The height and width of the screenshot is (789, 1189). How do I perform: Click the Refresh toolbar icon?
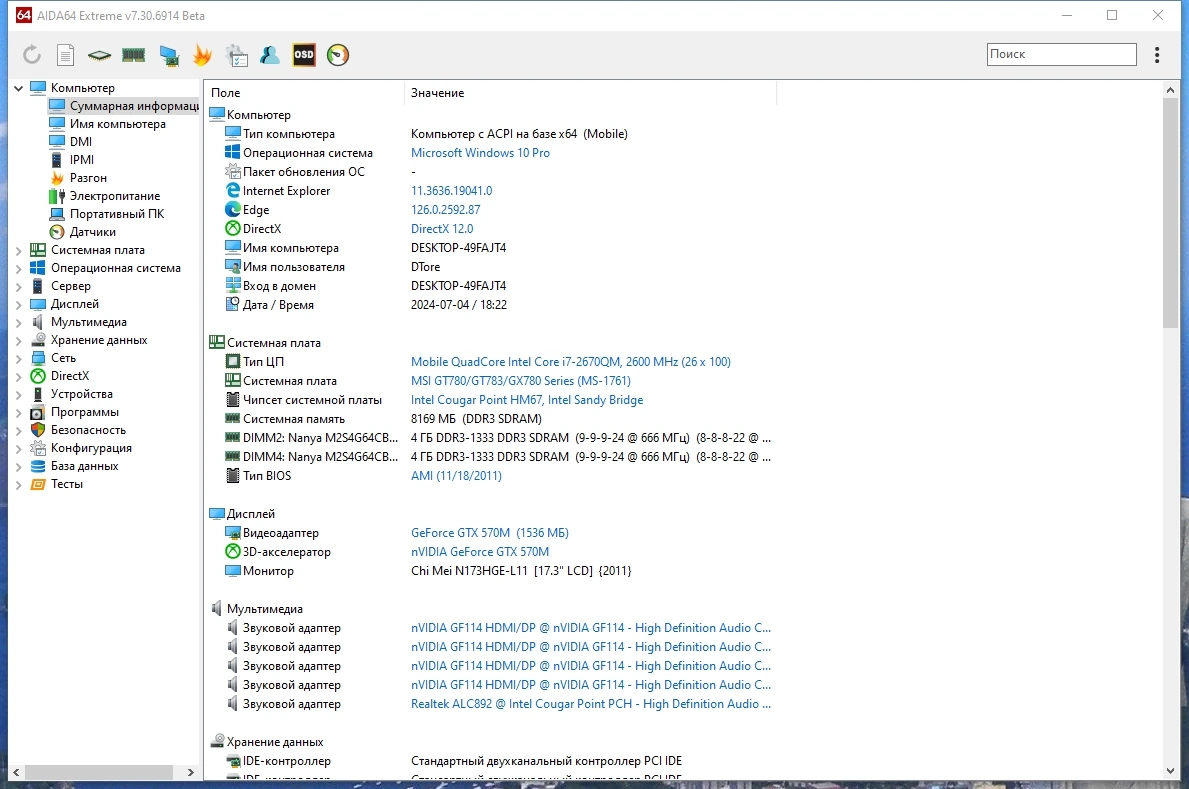click(31, 55)
